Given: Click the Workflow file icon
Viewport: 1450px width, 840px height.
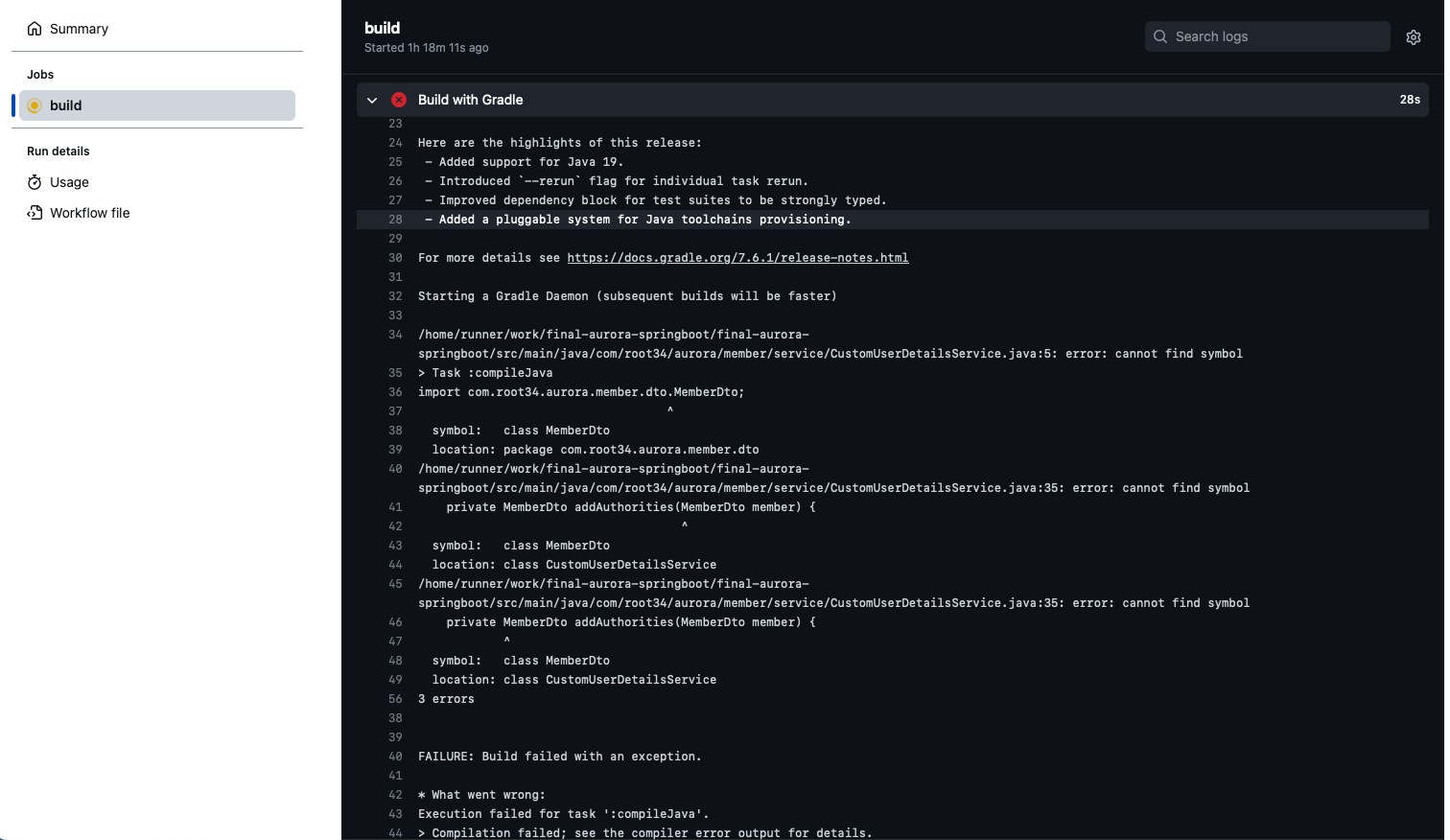Looking at the screenshot, I should pyautogui.click(x=35, y=213).
